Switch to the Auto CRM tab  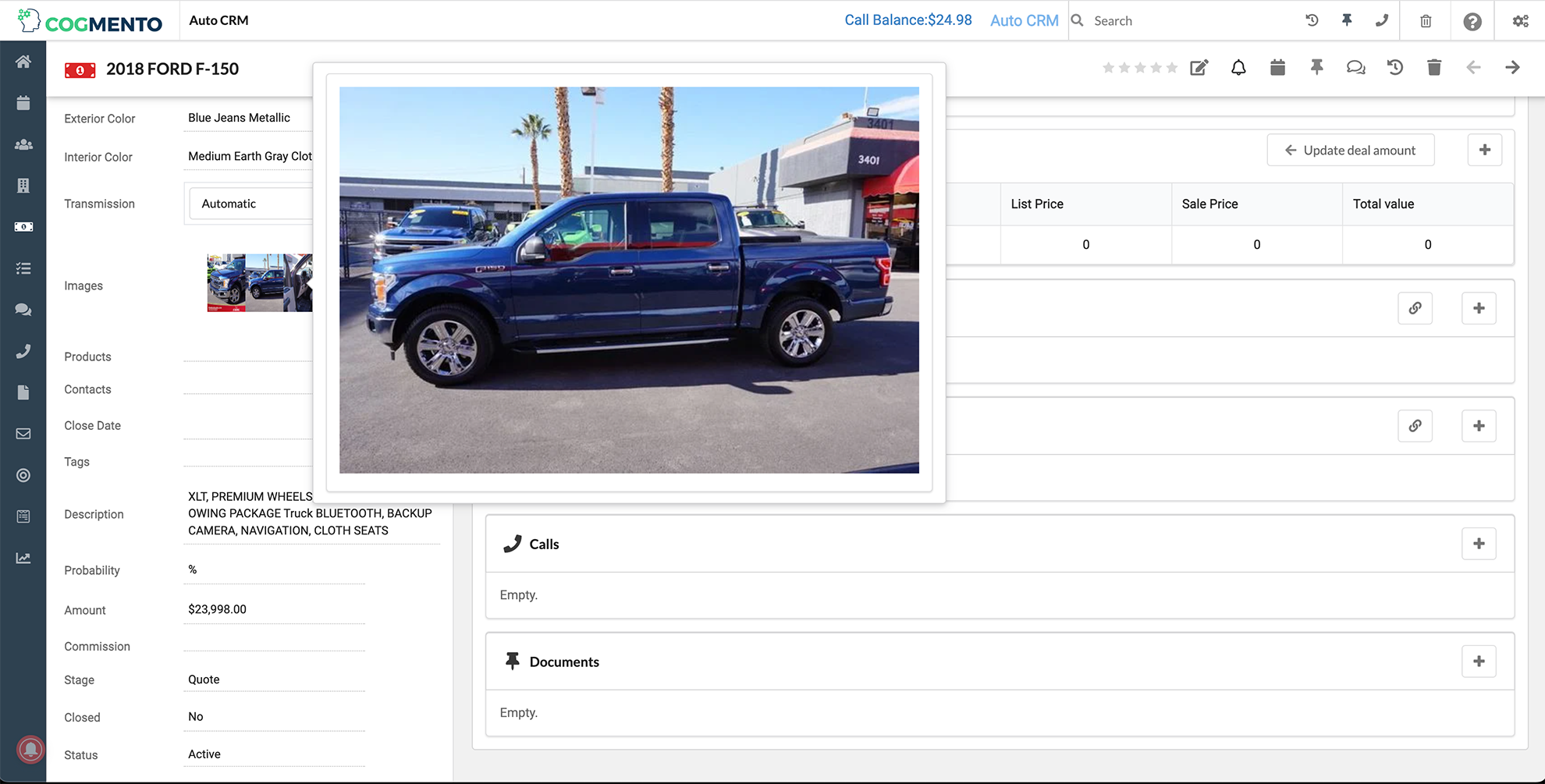pyautogui.click(x=1024, y=20)
